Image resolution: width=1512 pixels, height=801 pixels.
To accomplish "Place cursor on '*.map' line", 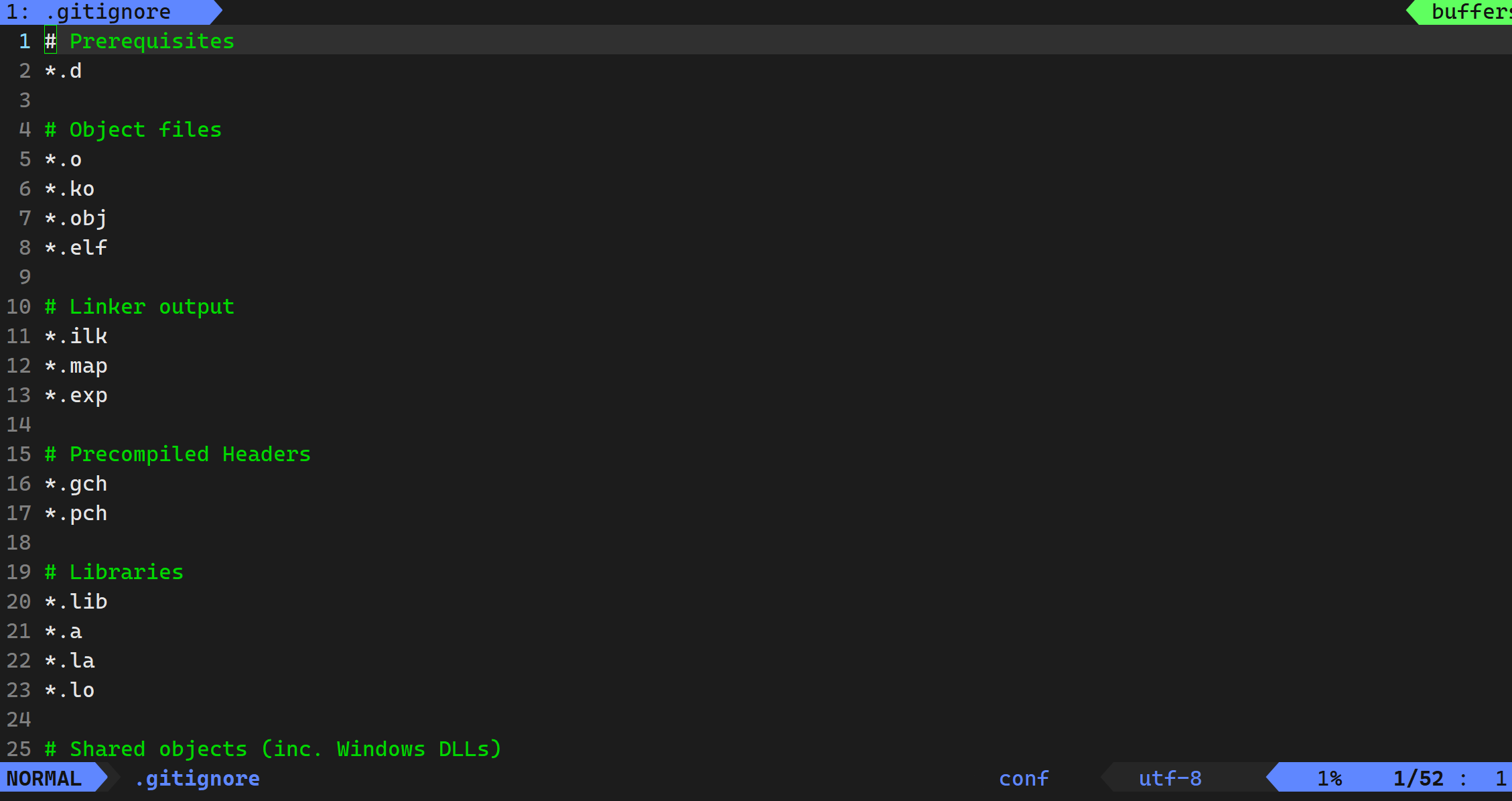I will pos(76,365).
